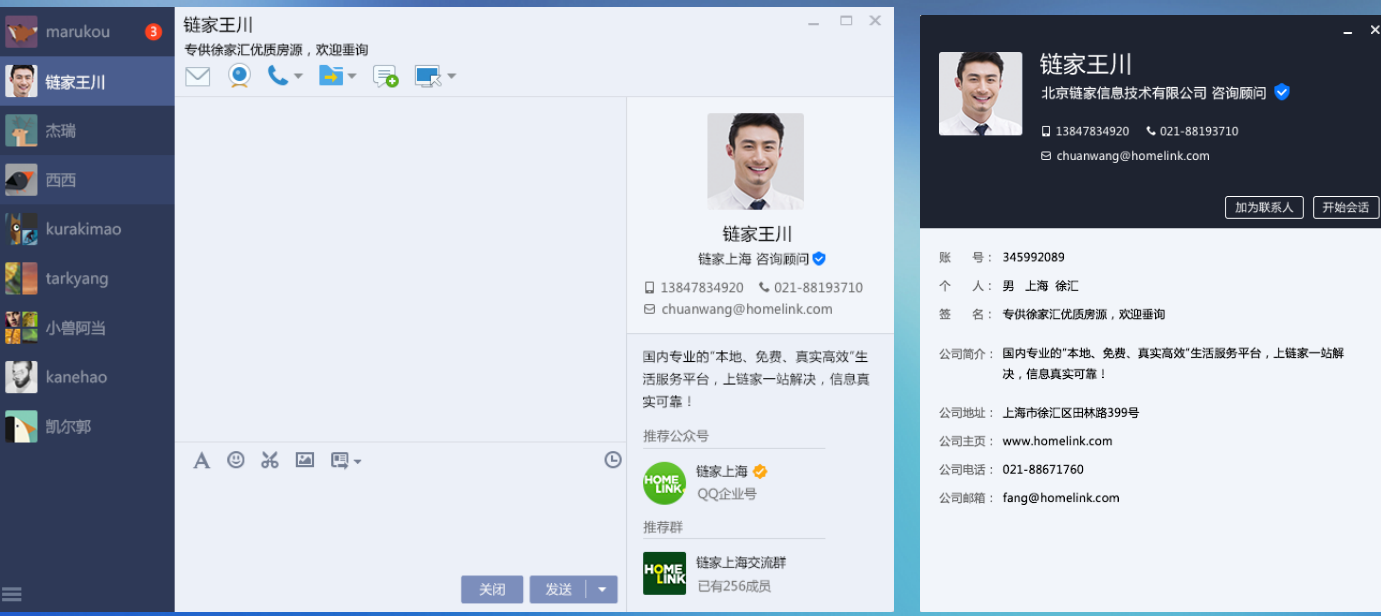Click the unread badge 3 on marukou
The width and height of the screenshot is (1381, 616).
[153, 32]
